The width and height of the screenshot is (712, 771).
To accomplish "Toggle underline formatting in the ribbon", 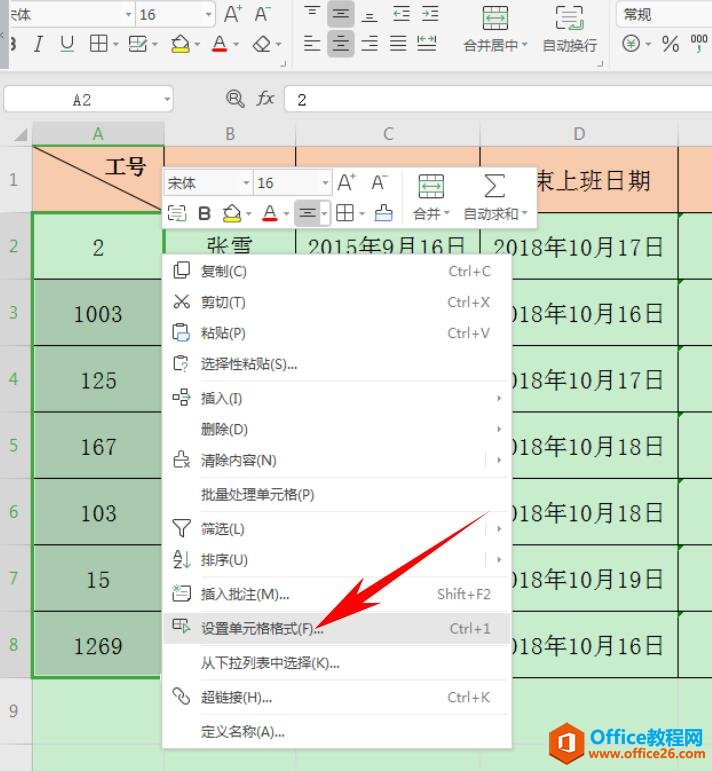I will coord(67,44).
